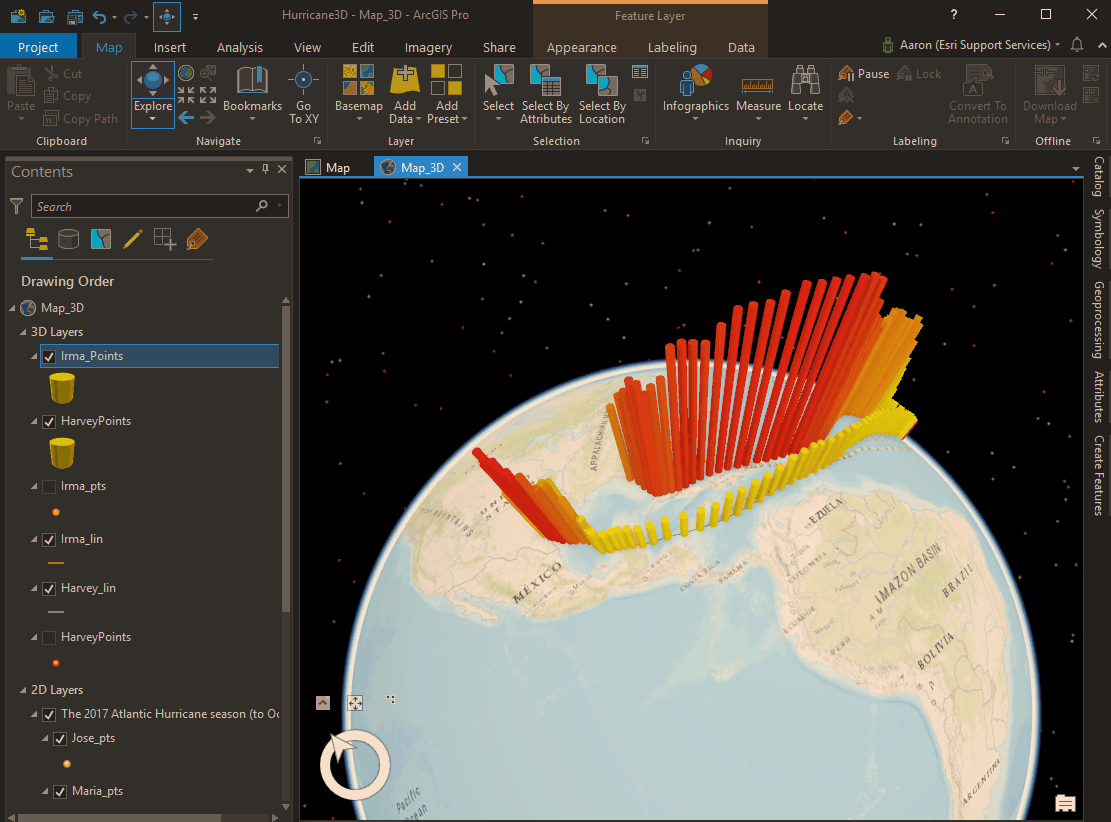
Task: Click the filter funnel in Contents
Action: pyautogui.click(x=17, y=206)
